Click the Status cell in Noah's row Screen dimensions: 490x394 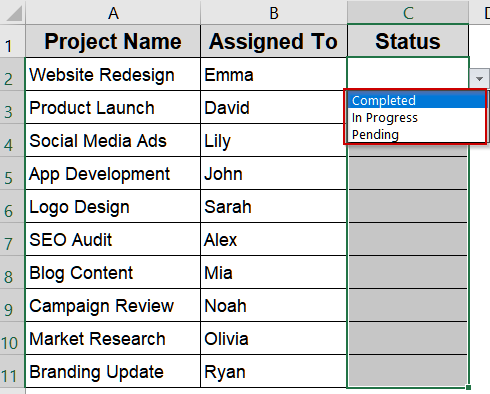pyautogui.click(x=408, y=305)
